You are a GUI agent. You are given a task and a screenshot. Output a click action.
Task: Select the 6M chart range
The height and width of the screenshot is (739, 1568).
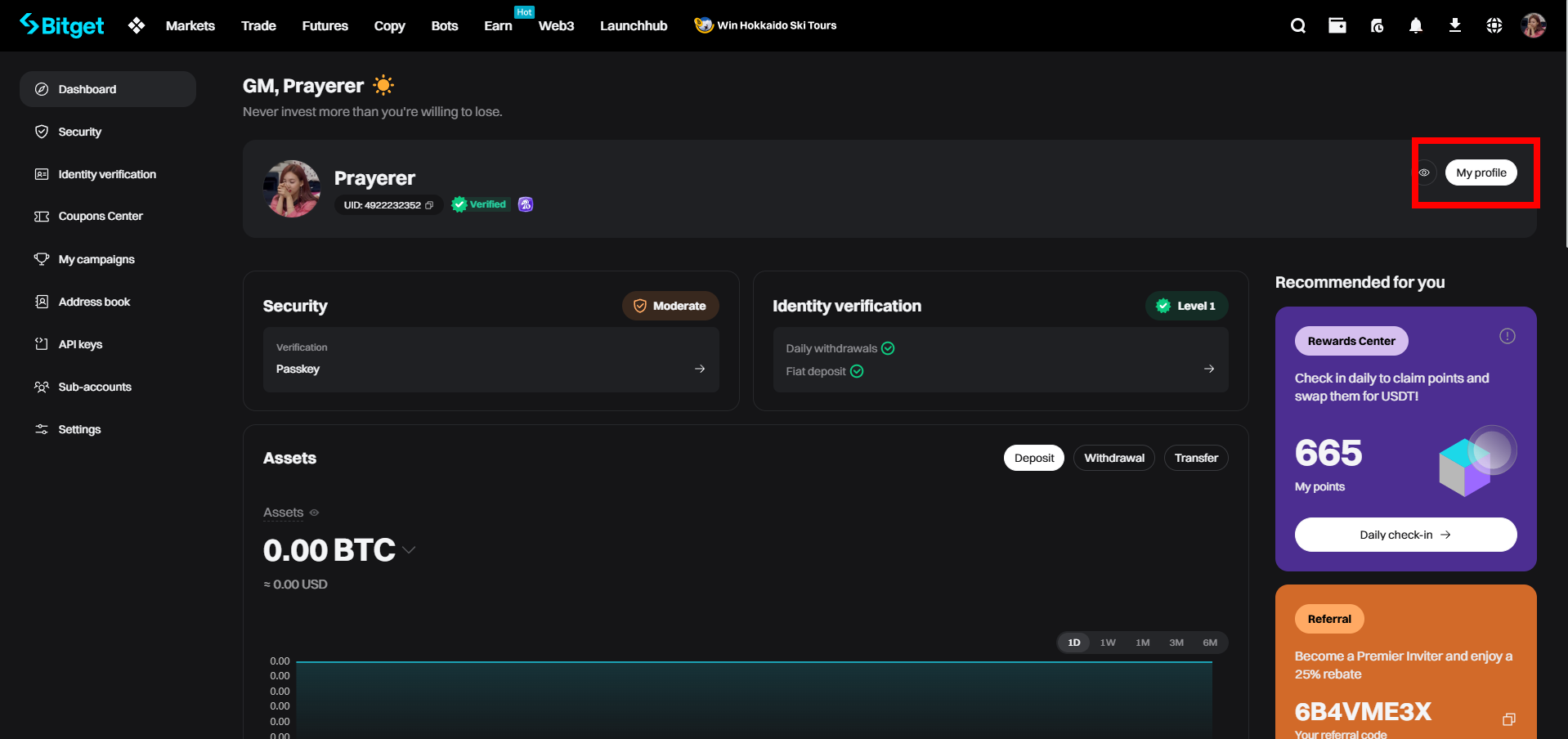click(x=1210, y=643)
